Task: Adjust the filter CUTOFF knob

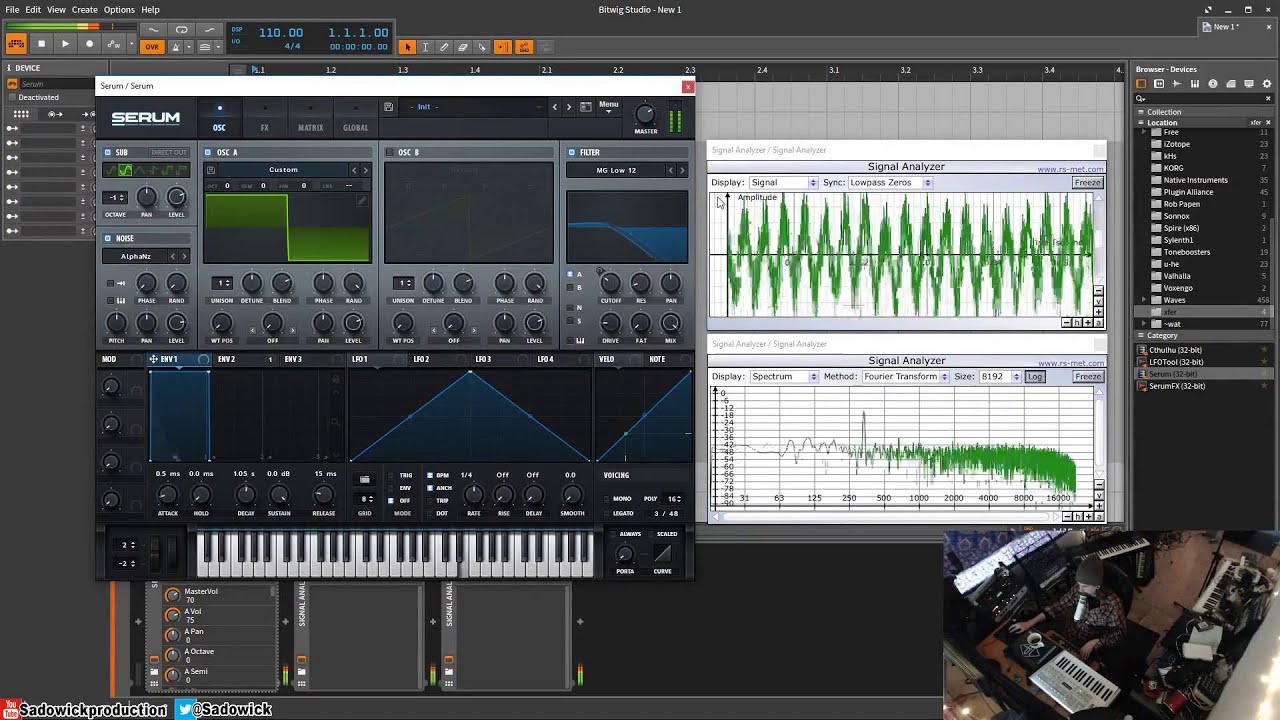Action: tap(610, 283)
